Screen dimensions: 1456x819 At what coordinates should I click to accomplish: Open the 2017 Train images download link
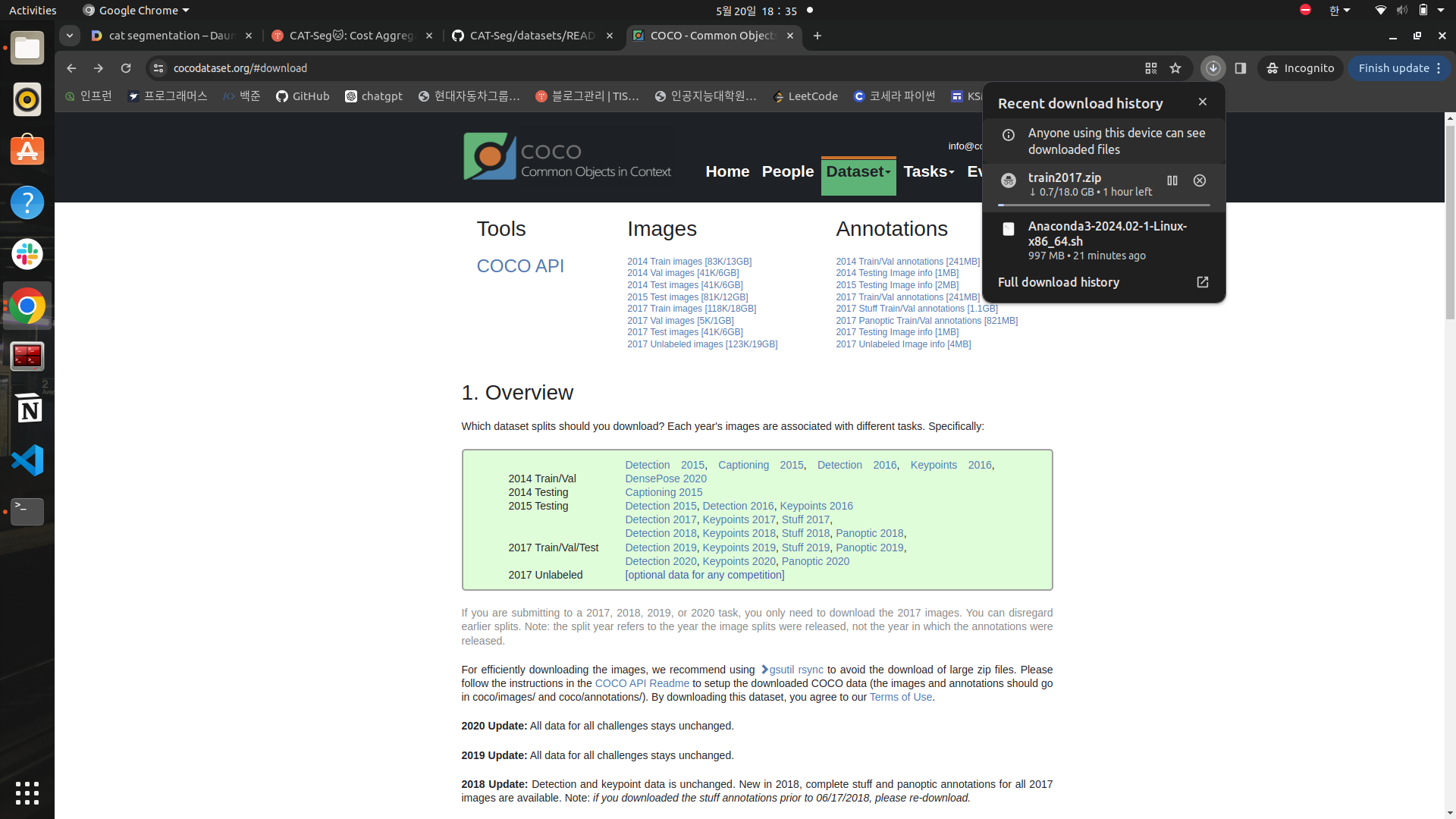[691, 309]
